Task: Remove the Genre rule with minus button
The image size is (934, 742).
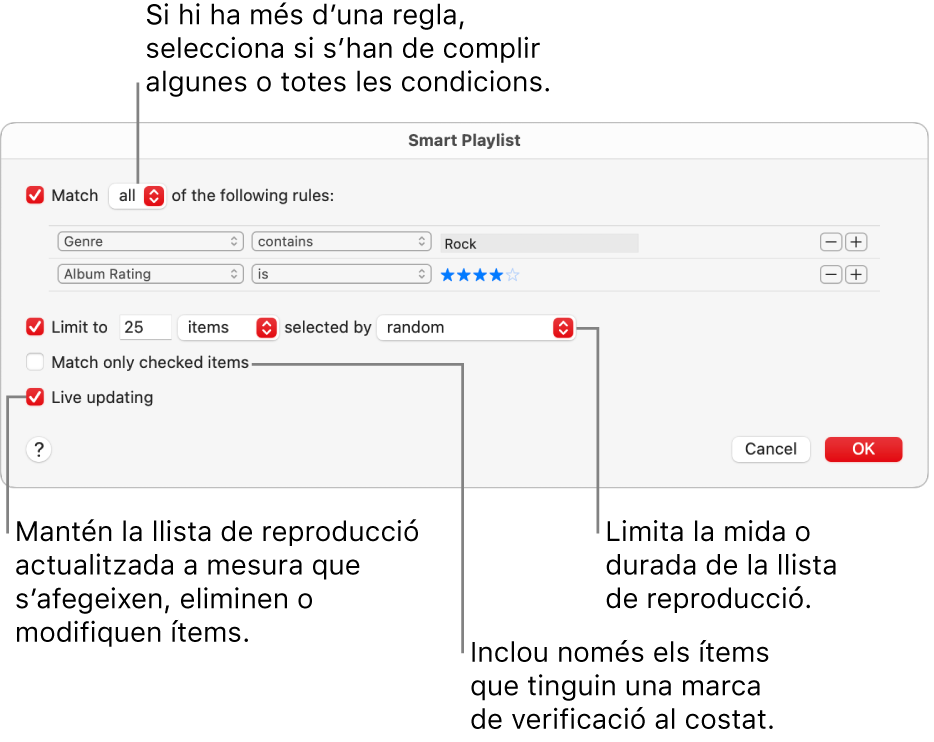Action: point(831,242)
